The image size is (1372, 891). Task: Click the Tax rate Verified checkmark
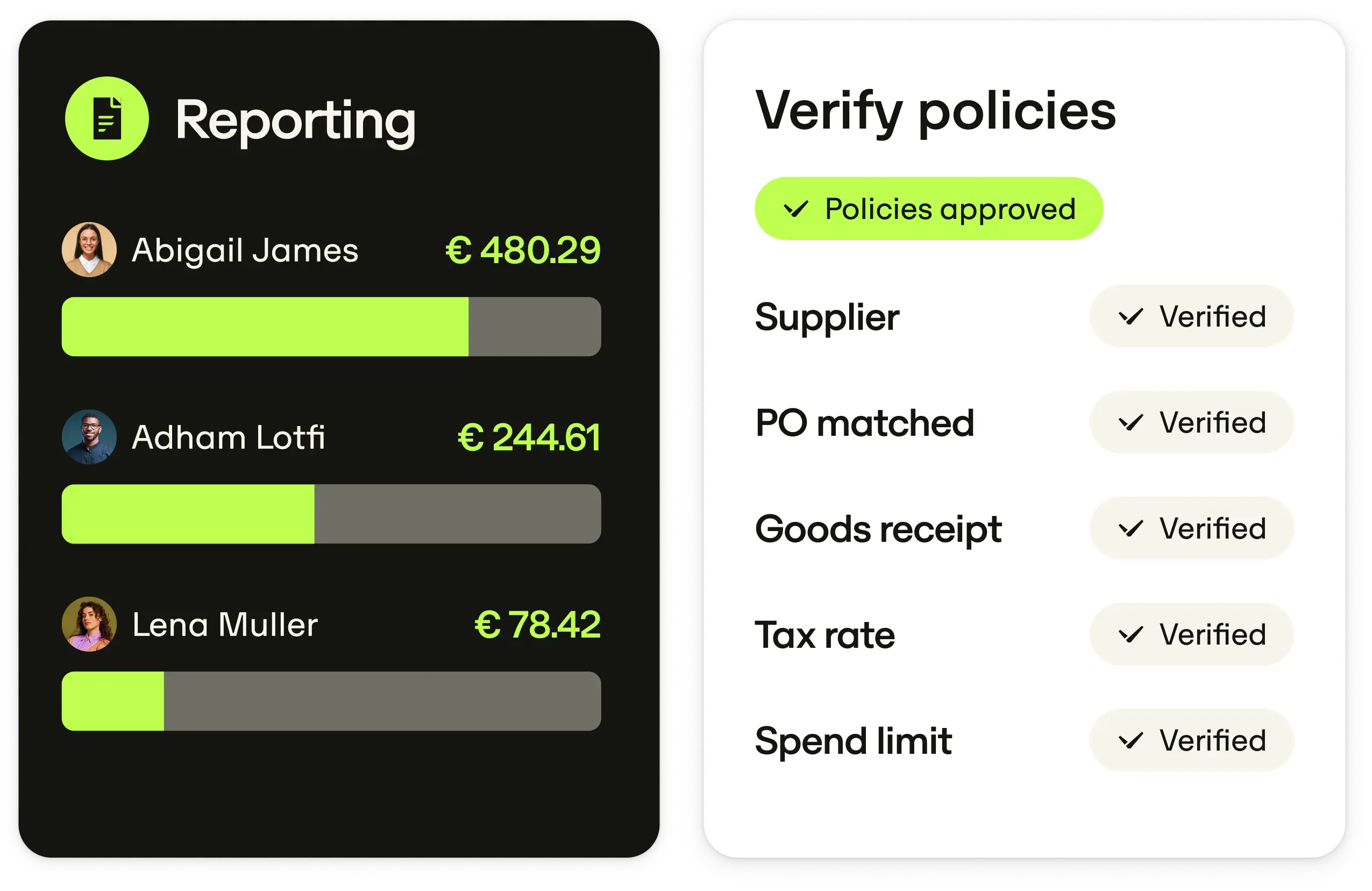tap(1131, 635)
